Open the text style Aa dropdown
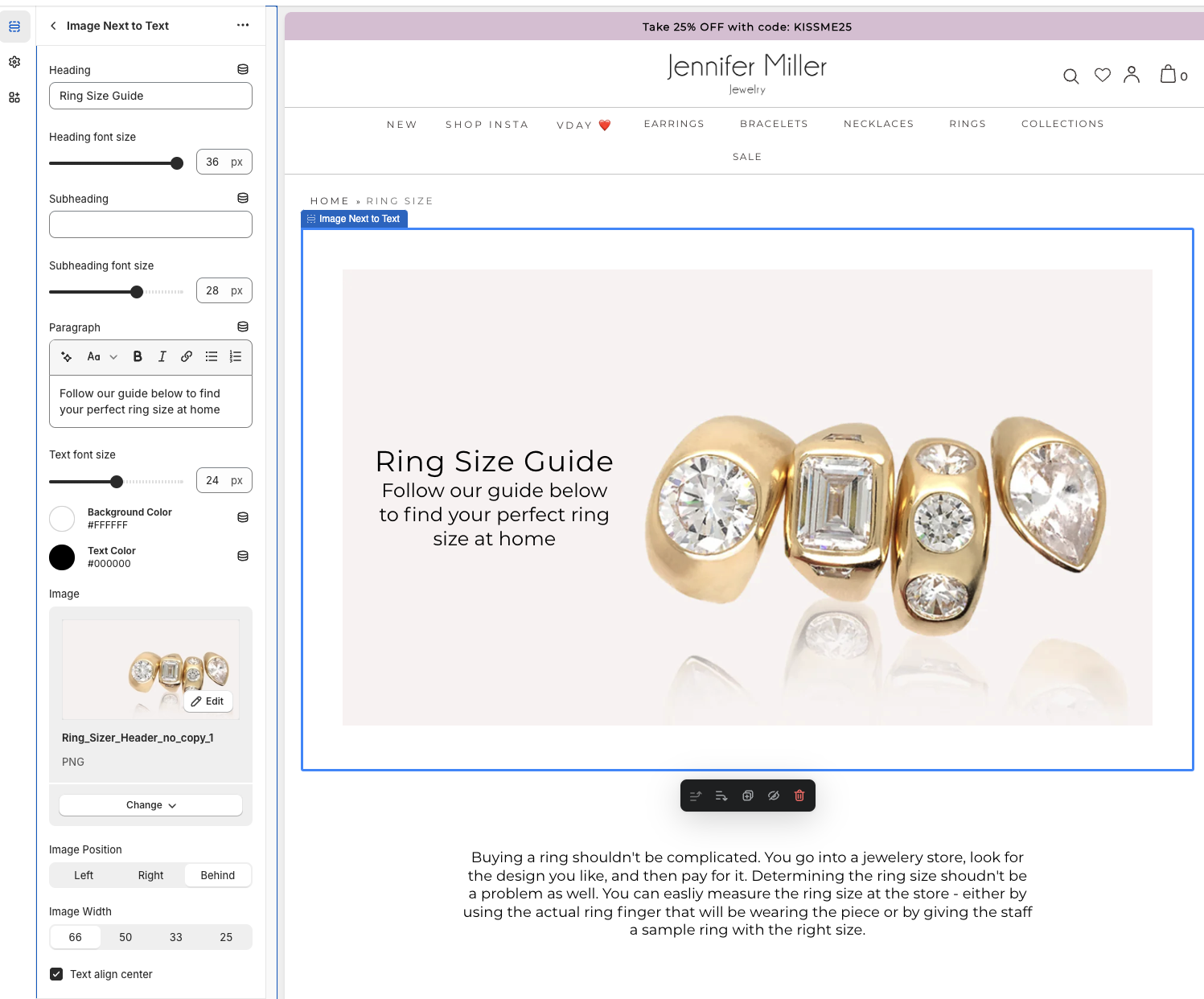 [x=101, y=356]
